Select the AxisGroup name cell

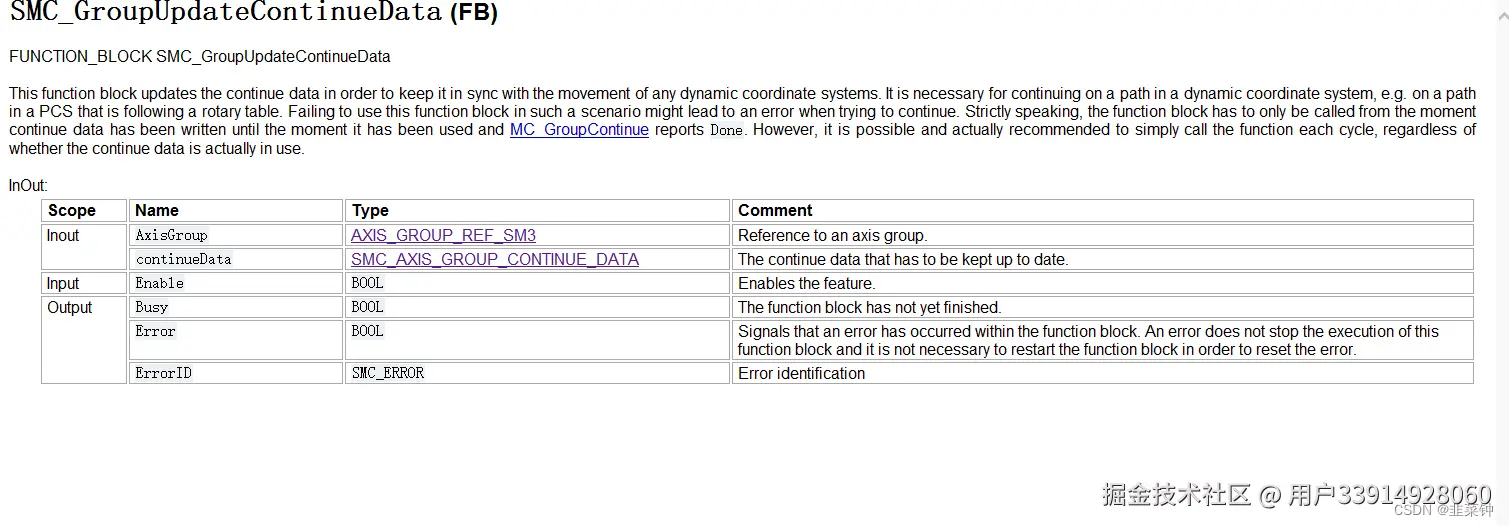tap(171, 236)
